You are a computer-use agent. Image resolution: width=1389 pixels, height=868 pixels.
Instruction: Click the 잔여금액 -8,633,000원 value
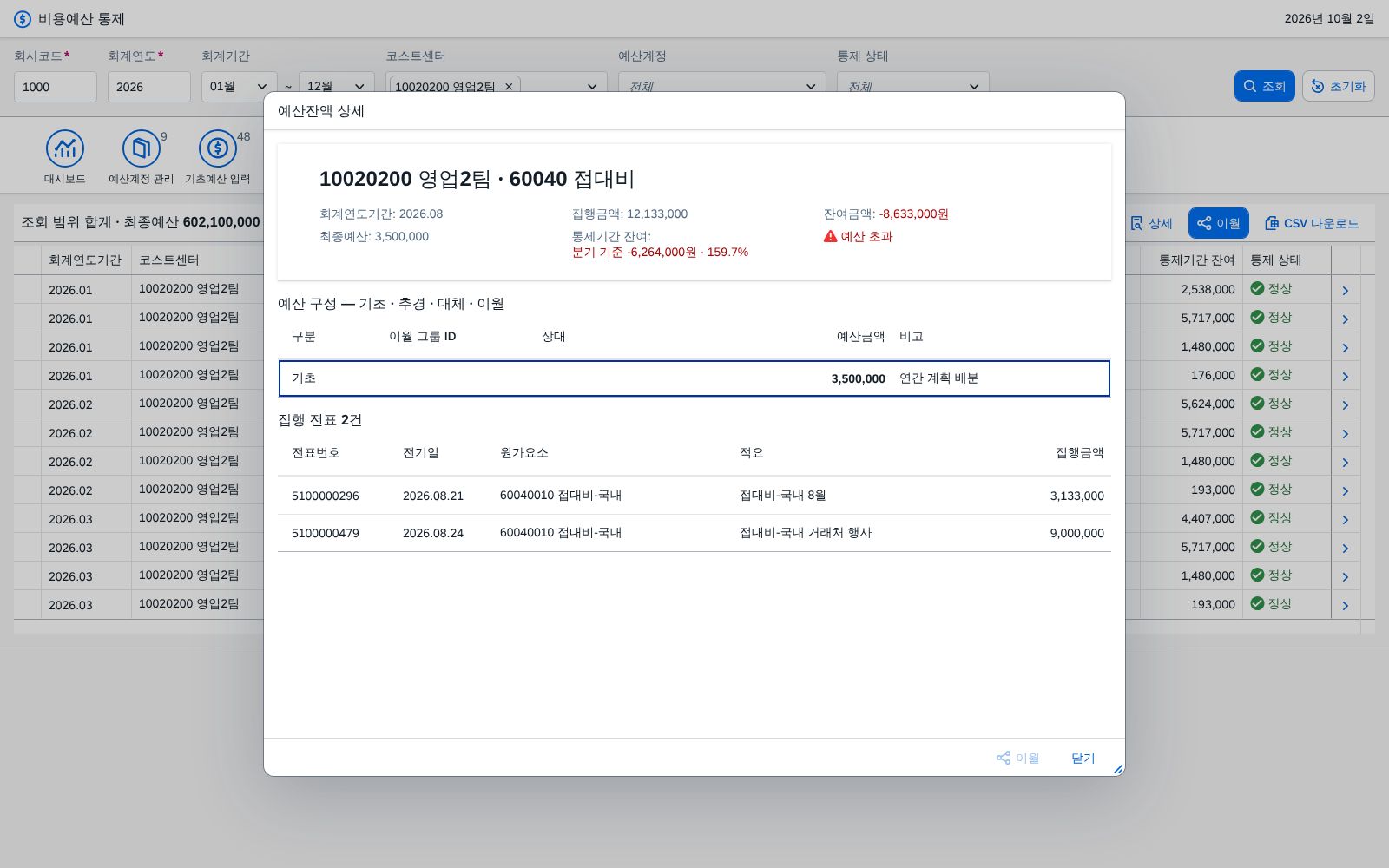pos(914,214)
